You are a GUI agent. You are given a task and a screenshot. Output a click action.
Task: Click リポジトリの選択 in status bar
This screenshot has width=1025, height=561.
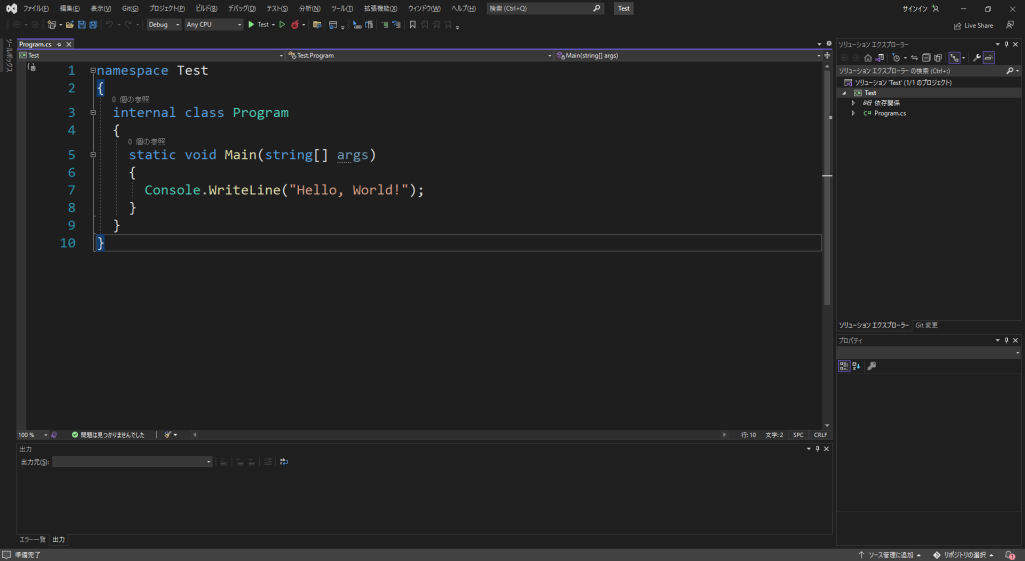point(964,555)
